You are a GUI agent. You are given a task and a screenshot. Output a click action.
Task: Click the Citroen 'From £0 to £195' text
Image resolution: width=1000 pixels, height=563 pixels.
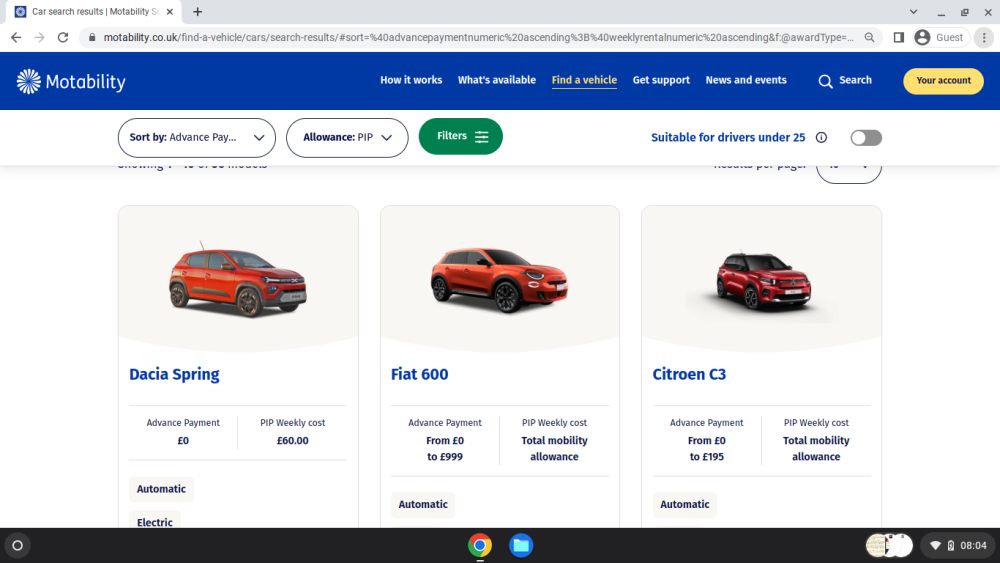point(707,449)
